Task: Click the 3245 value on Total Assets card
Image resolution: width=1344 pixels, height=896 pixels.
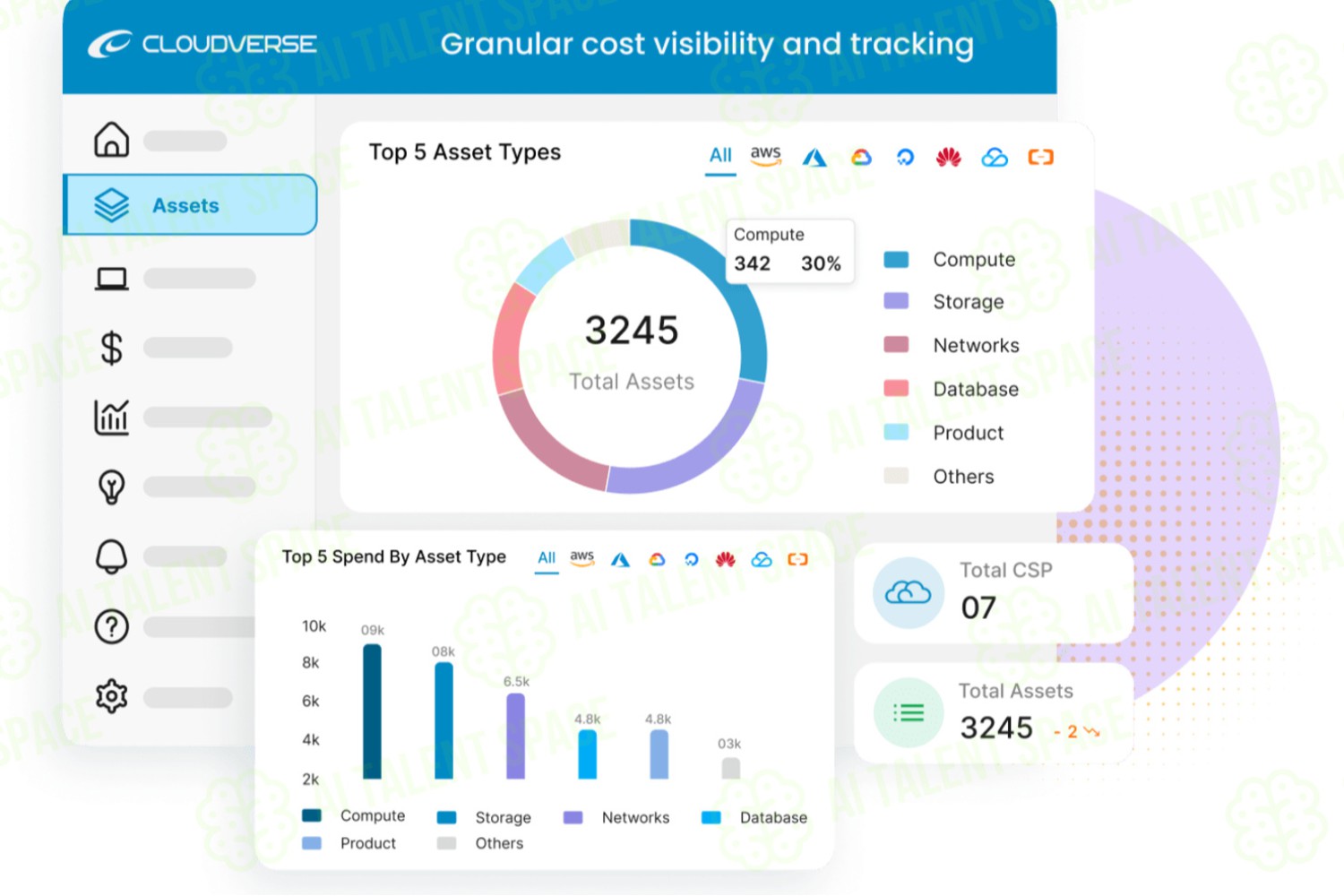Action: click(996, 728)
